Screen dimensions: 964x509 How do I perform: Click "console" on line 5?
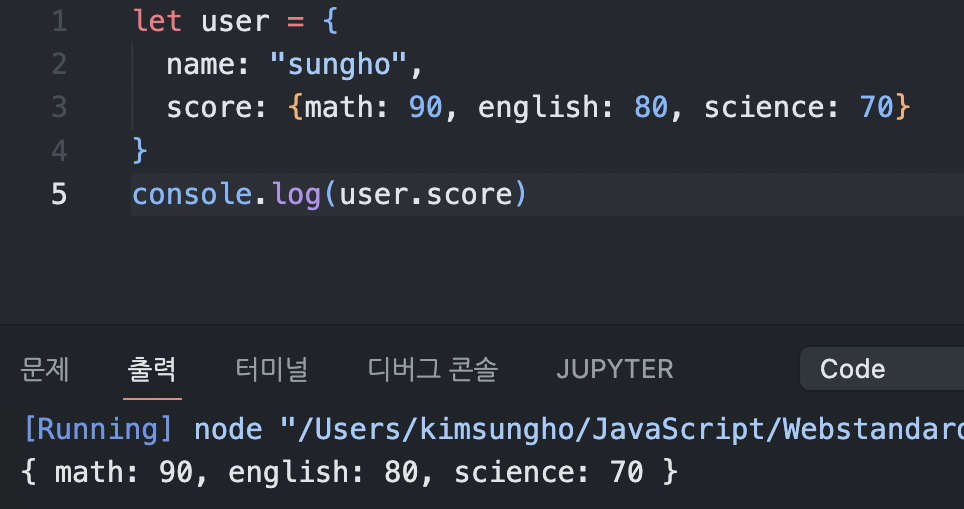[192, 194]
